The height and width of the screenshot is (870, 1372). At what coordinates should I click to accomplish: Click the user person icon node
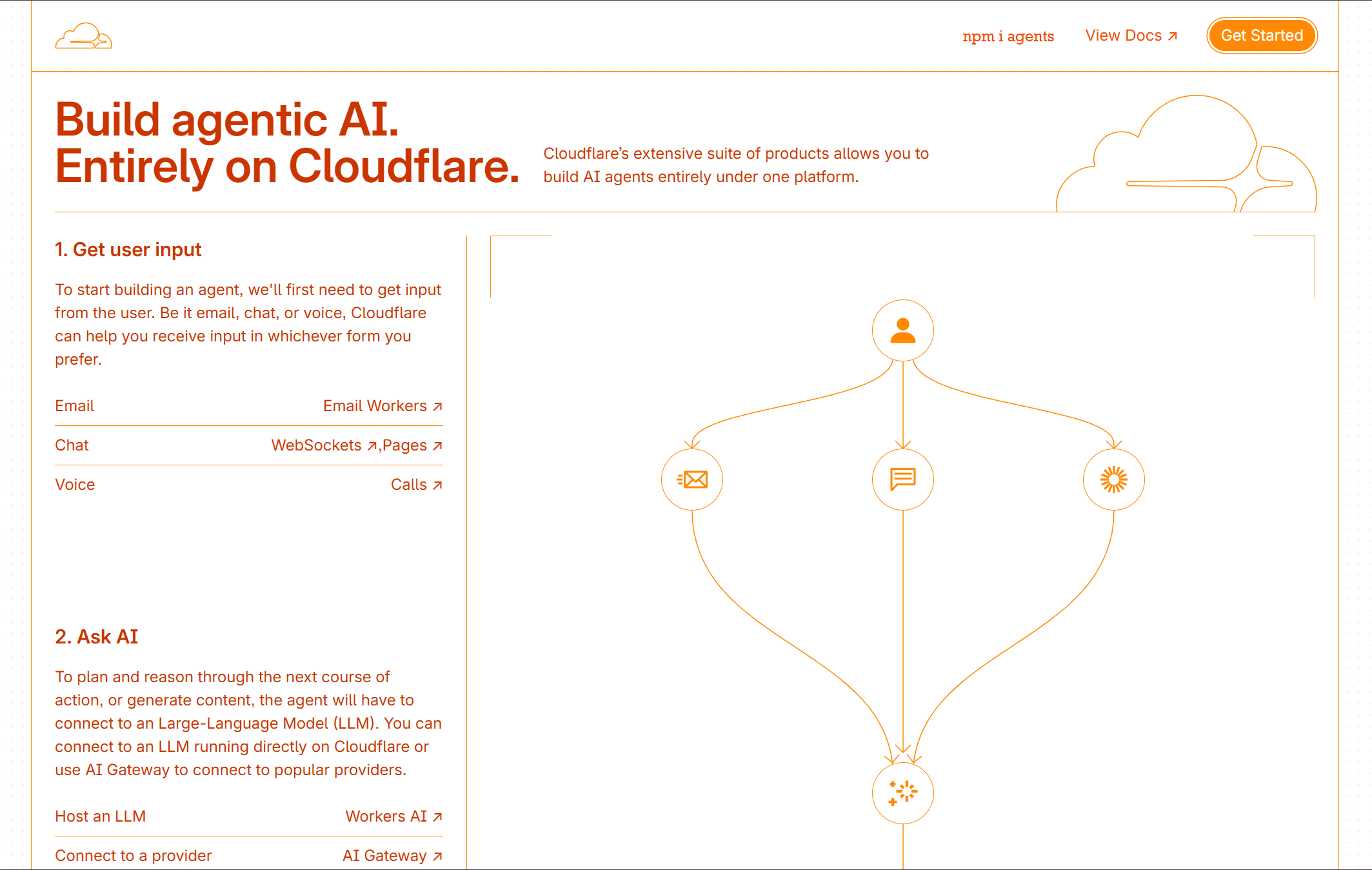pos(902,330)
